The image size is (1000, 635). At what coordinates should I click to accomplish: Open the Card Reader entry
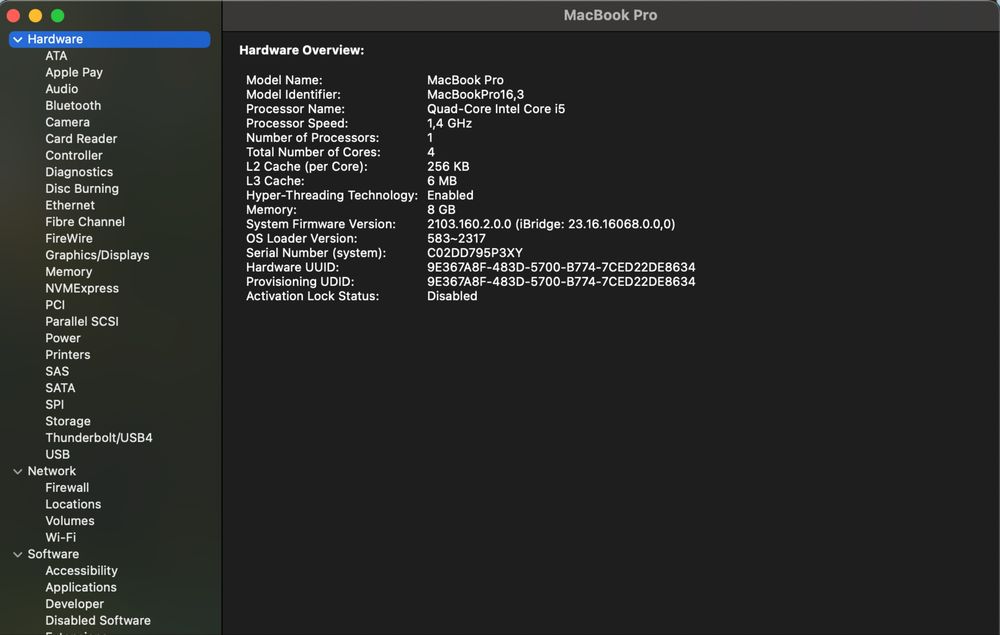pos(81,139)
